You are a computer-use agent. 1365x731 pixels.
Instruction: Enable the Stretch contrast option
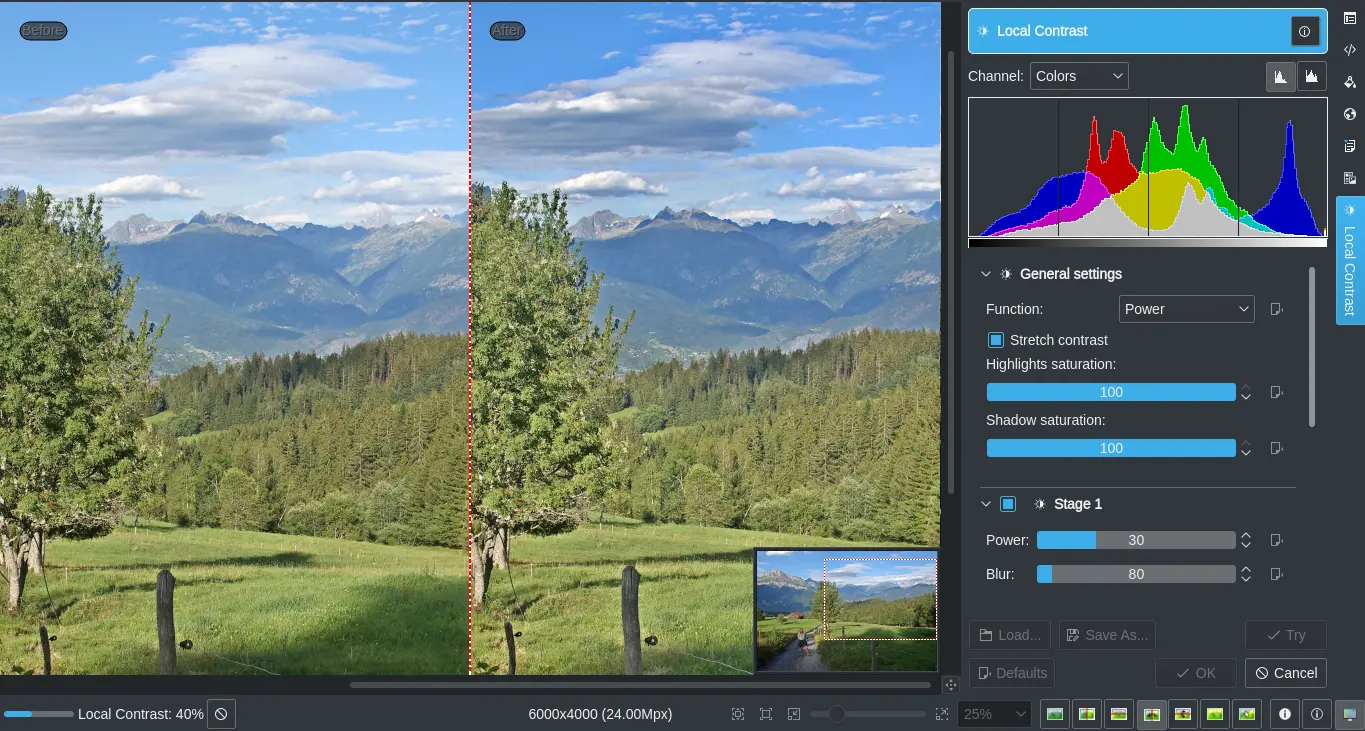(995, 340)
